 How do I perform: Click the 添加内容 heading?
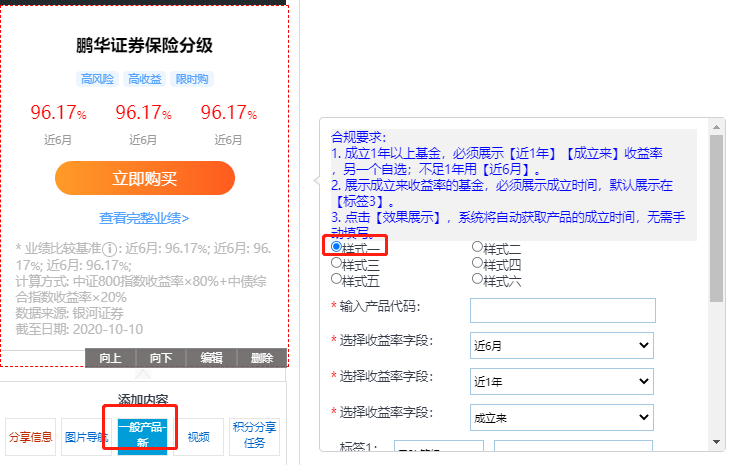pos(143,400)
